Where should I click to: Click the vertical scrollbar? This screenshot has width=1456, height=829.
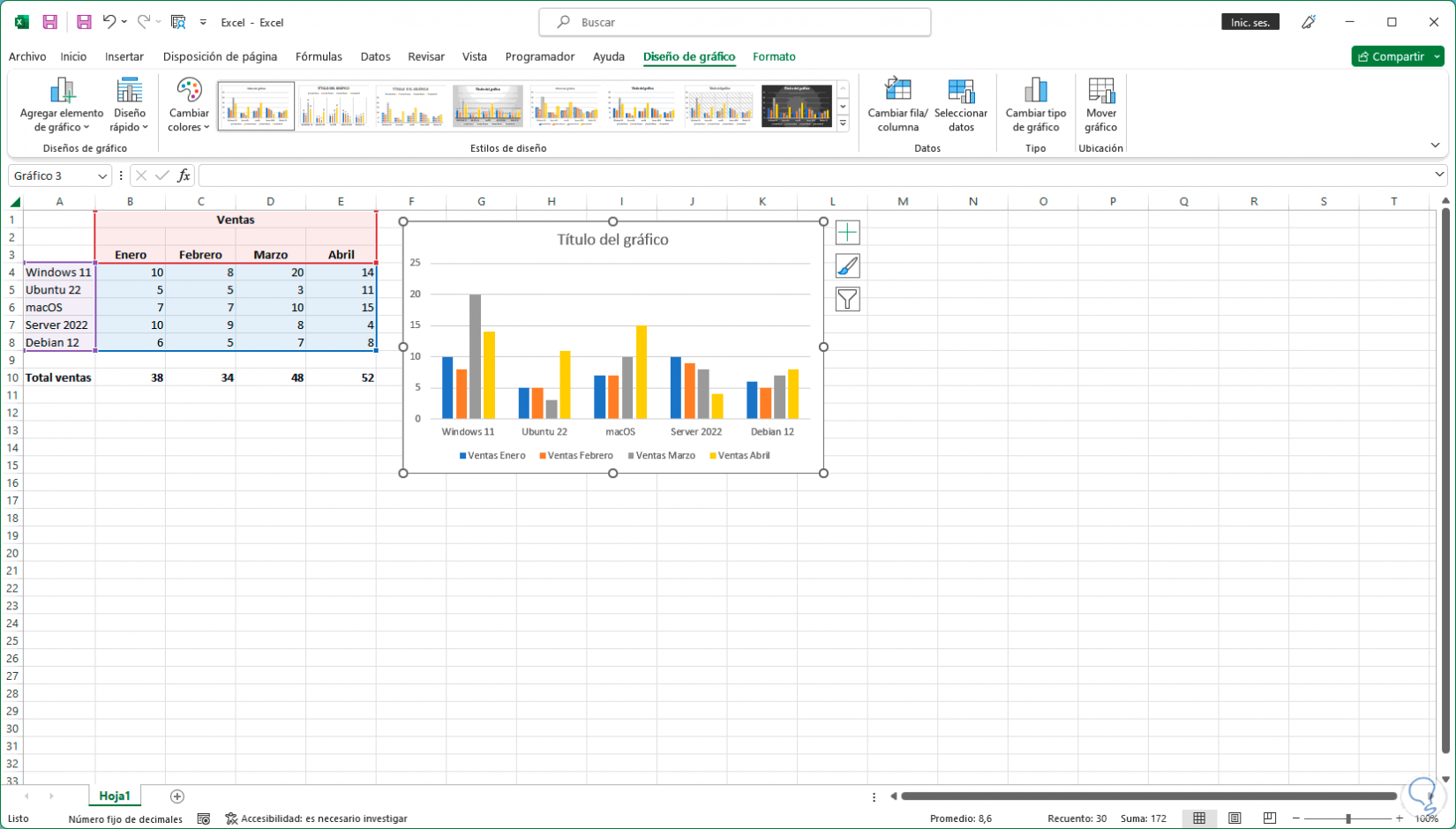tap(1445, 482)
